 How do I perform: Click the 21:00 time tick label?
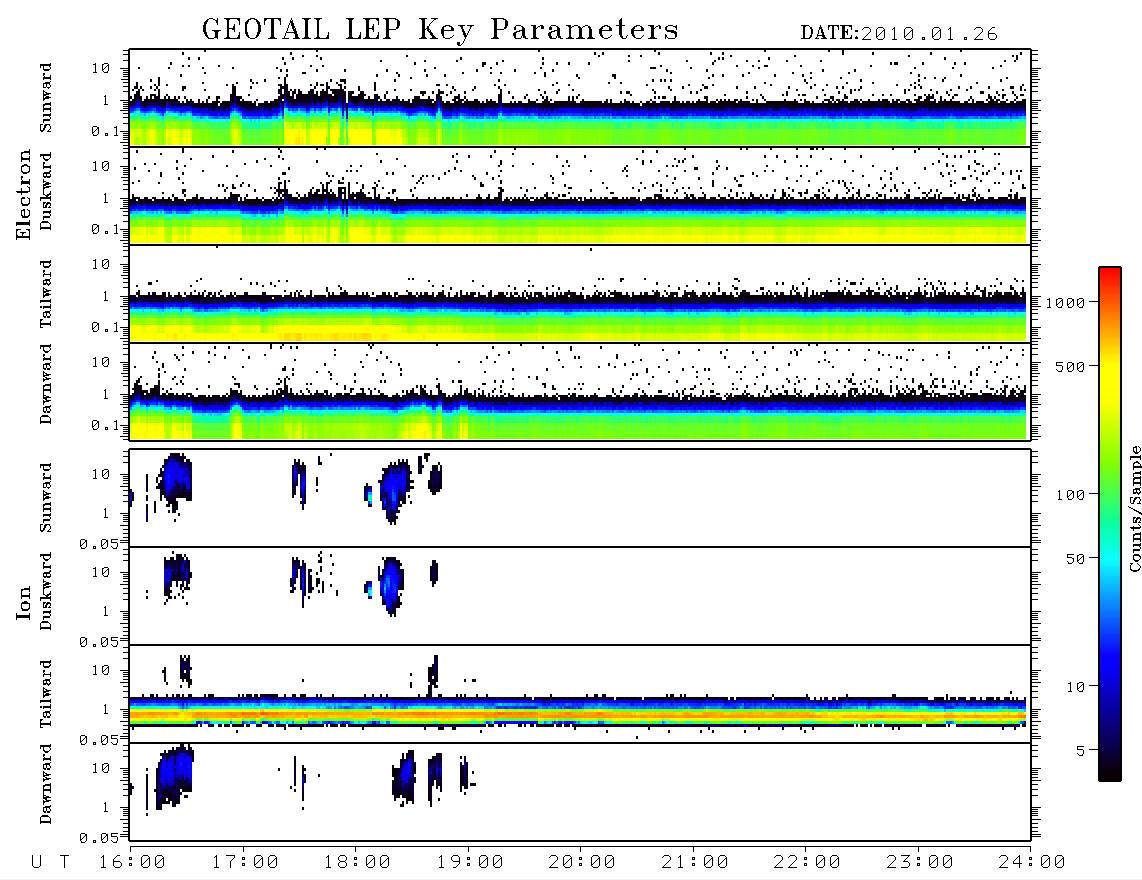[x=695, y=862]
